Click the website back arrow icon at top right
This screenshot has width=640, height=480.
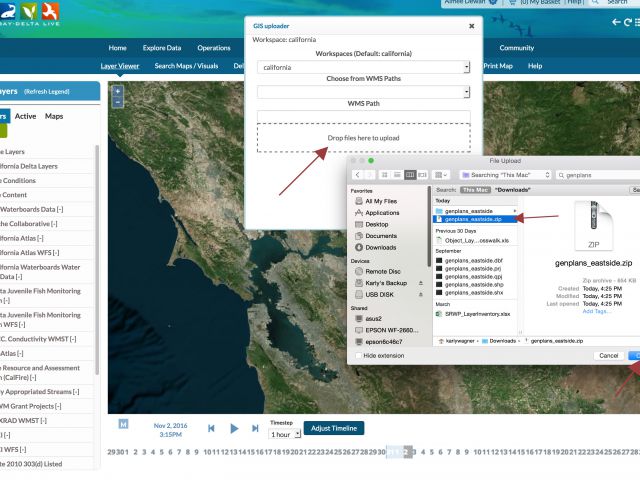[616, 22]
